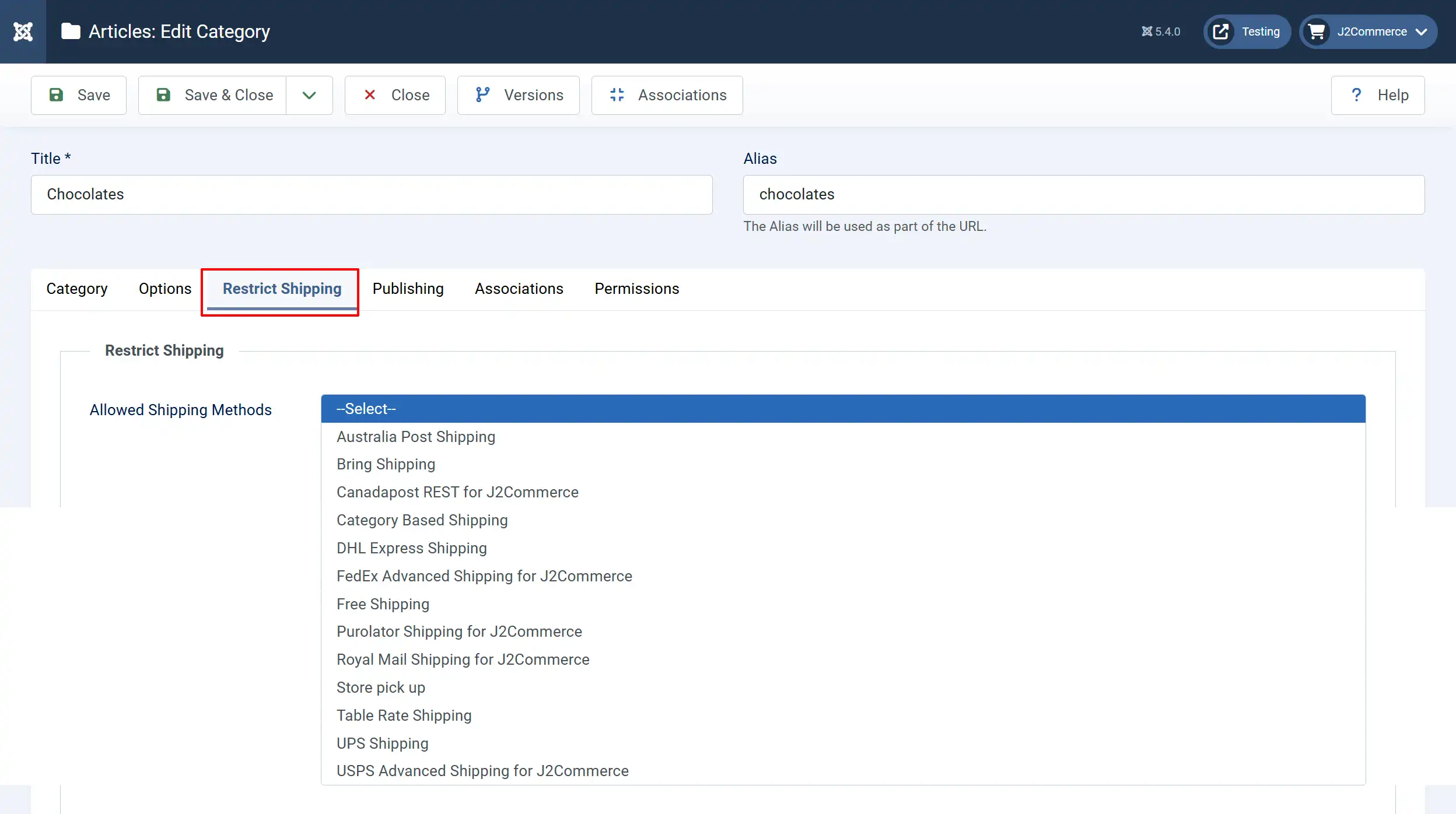The height and width of the screenshot is (814, 1456).
Task: Select Table Rate Shipping option
Action: coord(843,715)
